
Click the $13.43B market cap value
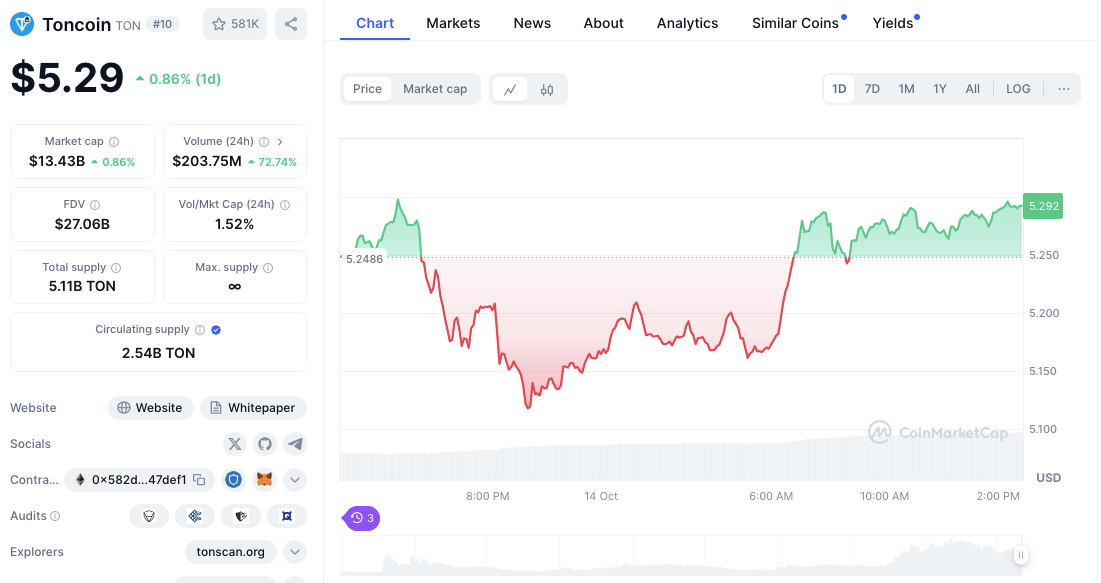pos(57,162)
